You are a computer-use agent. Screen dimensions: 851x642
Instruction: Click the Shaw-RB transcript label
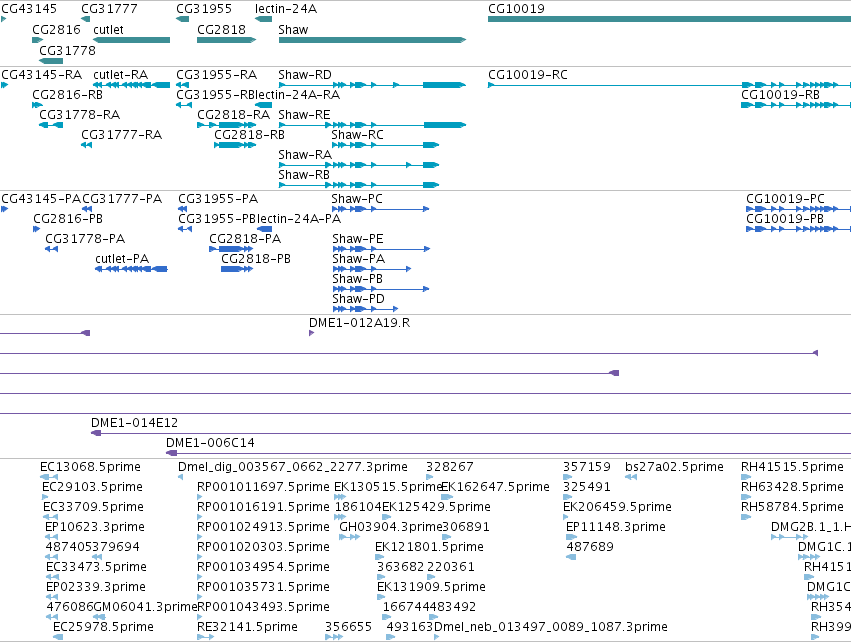[x=304, y=175]
